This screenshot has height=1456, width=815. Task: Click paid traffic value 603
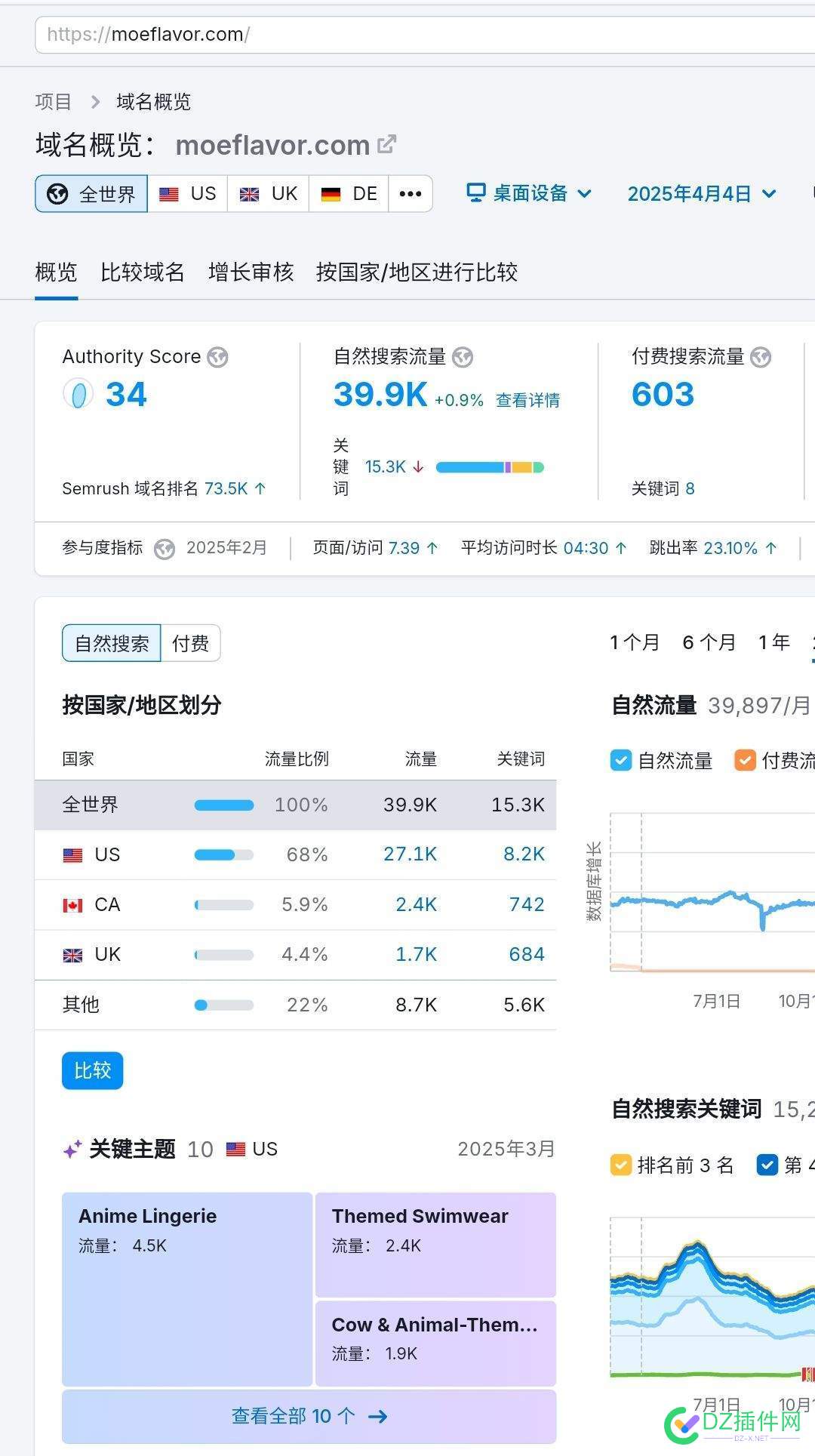pos(663,394)
